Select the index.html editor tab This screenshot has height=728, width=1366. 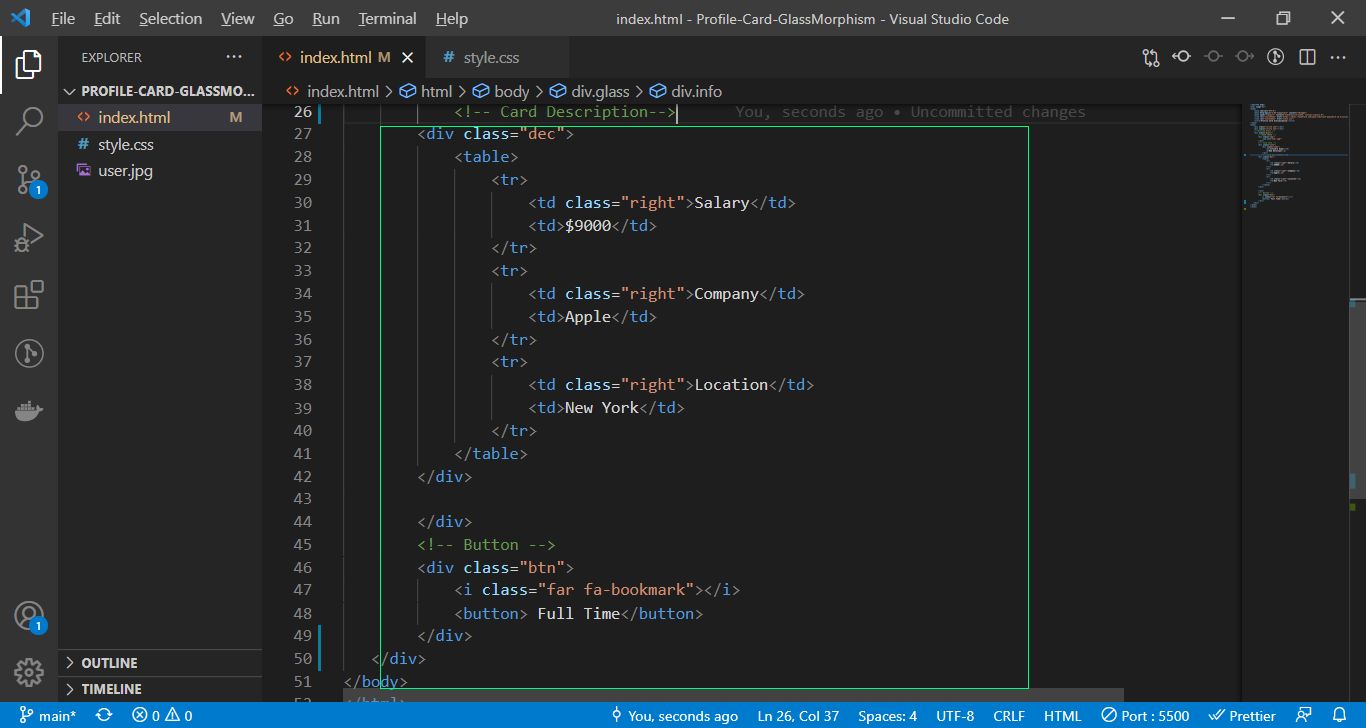tap(344, 57)
